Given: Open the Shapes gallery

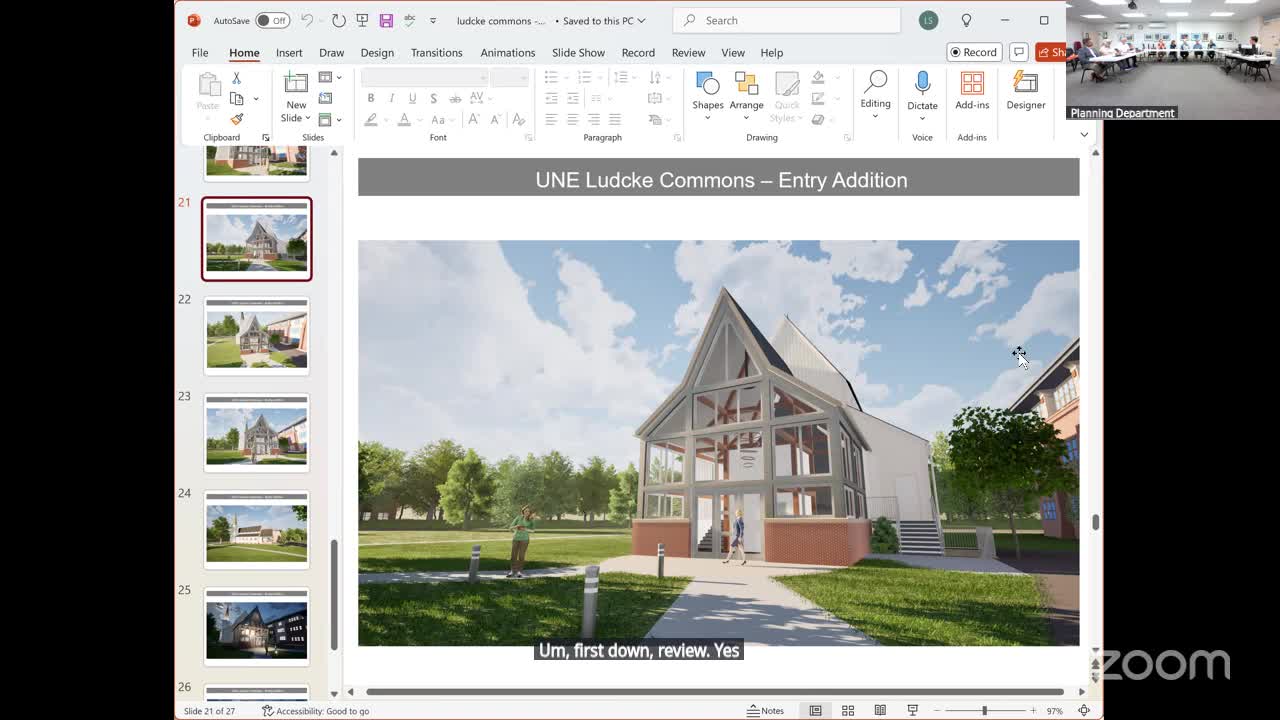Looking at the screenshot, I should coord(707,96).
